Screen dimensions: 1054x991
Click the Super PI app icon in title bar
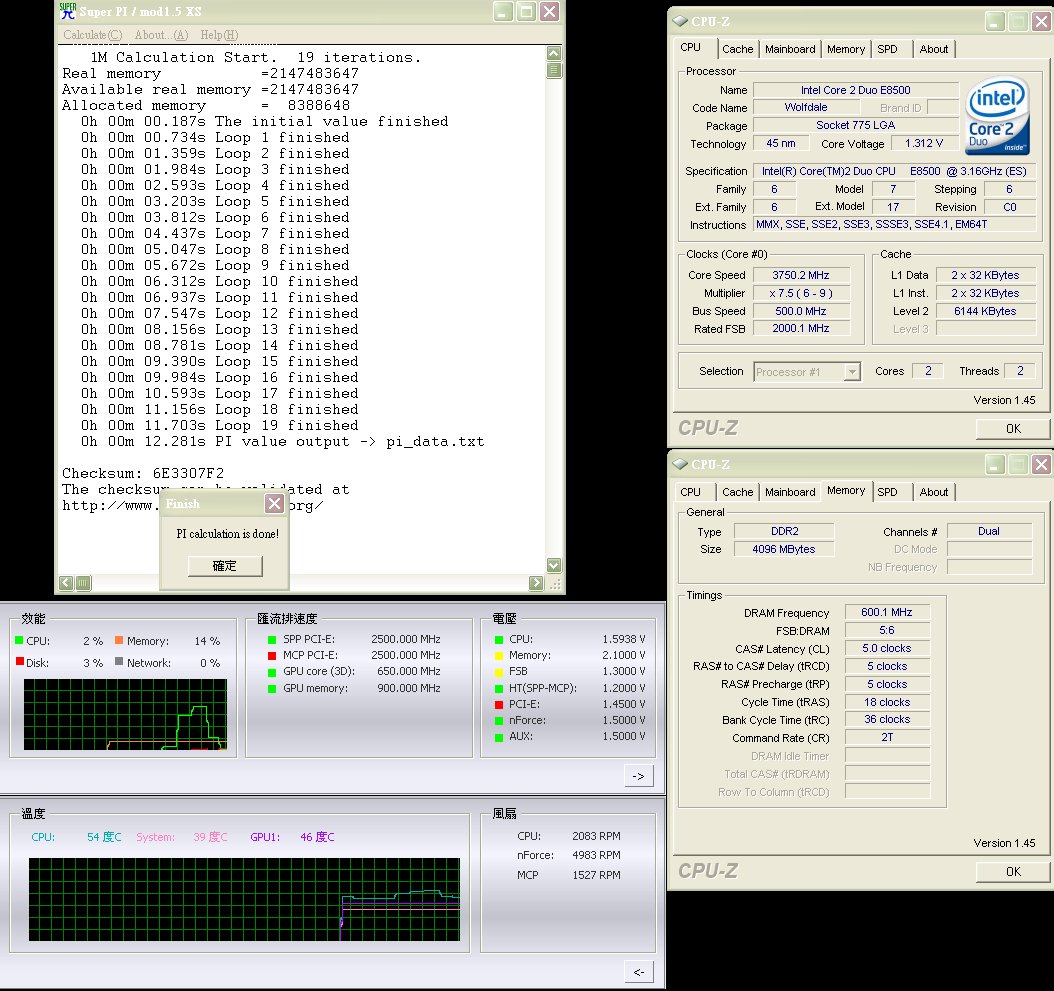click(x=67, y=11)
